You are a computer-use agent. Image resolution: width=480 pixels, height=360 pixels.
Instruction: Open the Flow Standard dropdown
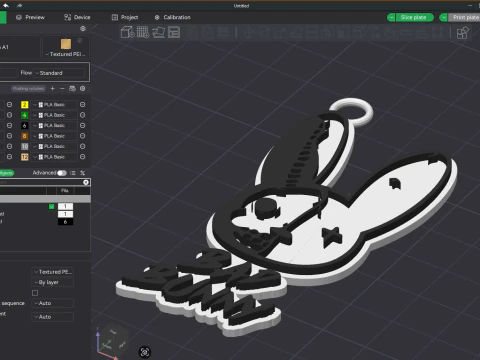point(60,73)
